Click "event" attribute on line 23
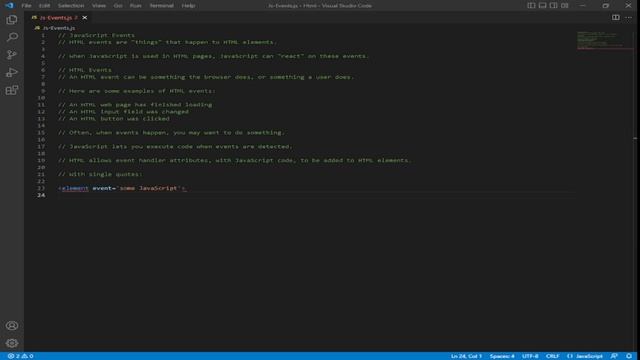 coord(102,188)
